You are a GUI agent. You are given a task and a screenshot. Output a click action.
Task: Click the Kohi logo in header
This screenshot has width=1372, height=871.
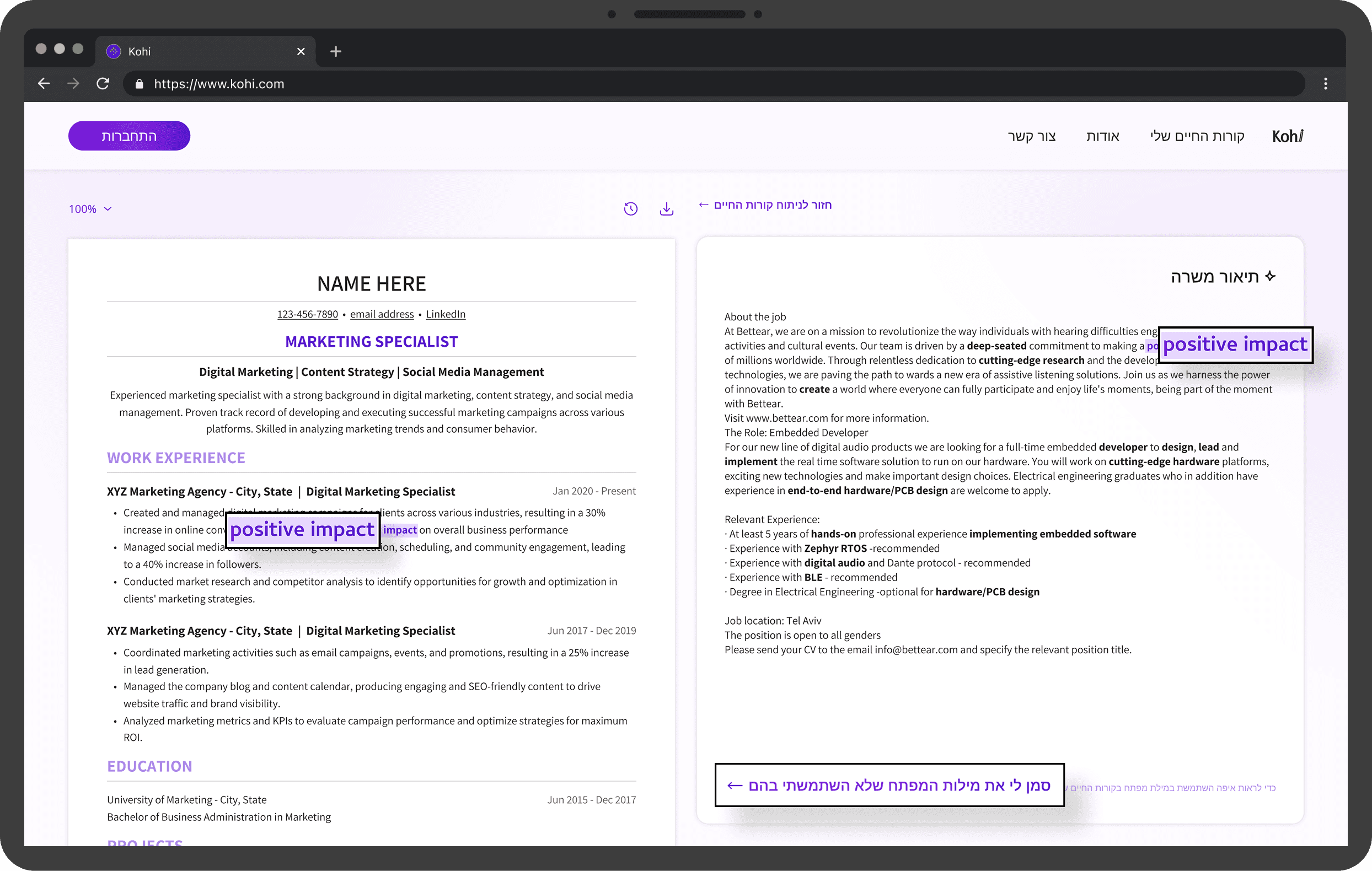pyautogui.click(x=1287, y=136)
